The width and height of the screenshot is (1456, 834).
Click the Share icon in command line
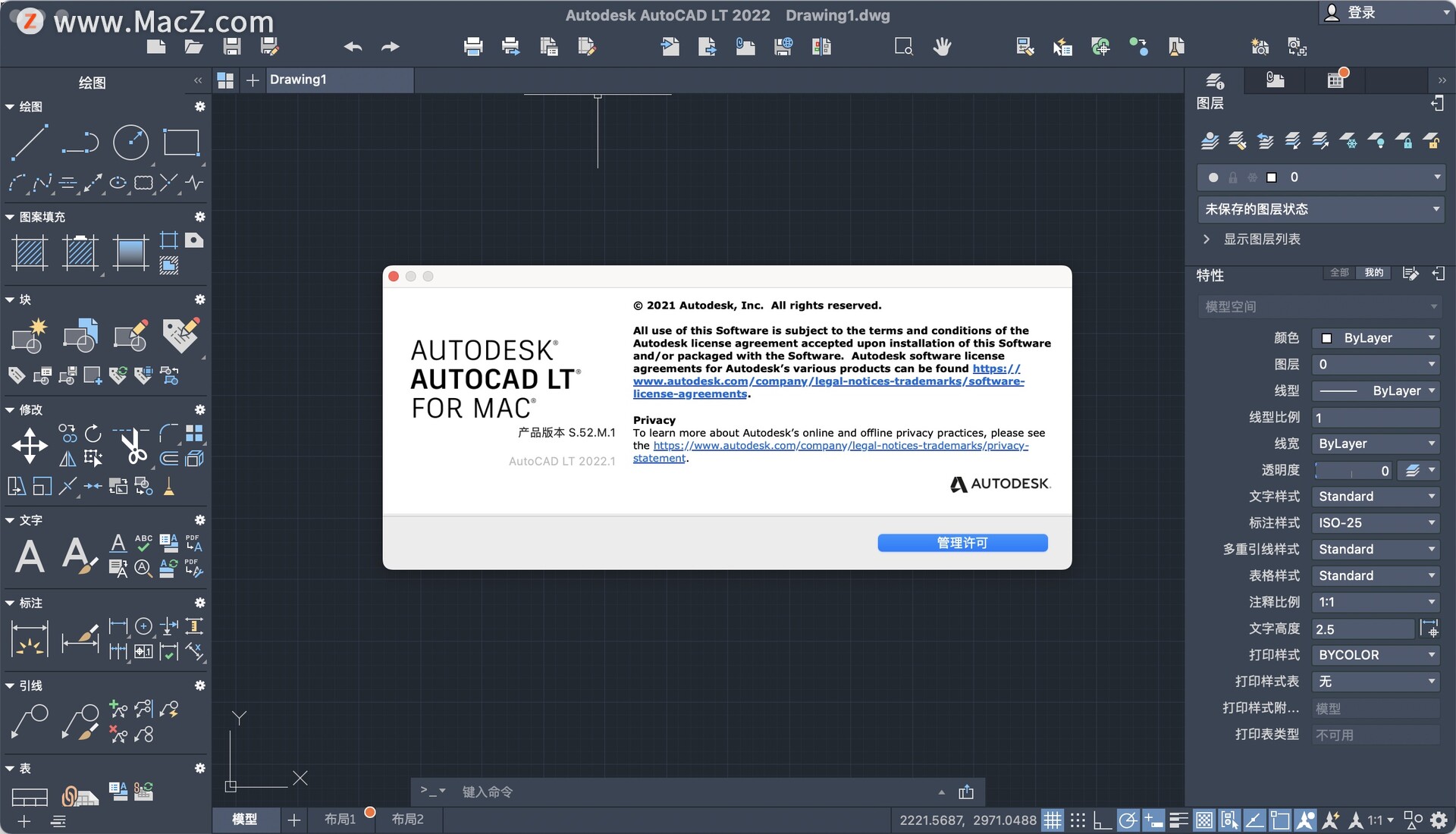pos(966,792)
